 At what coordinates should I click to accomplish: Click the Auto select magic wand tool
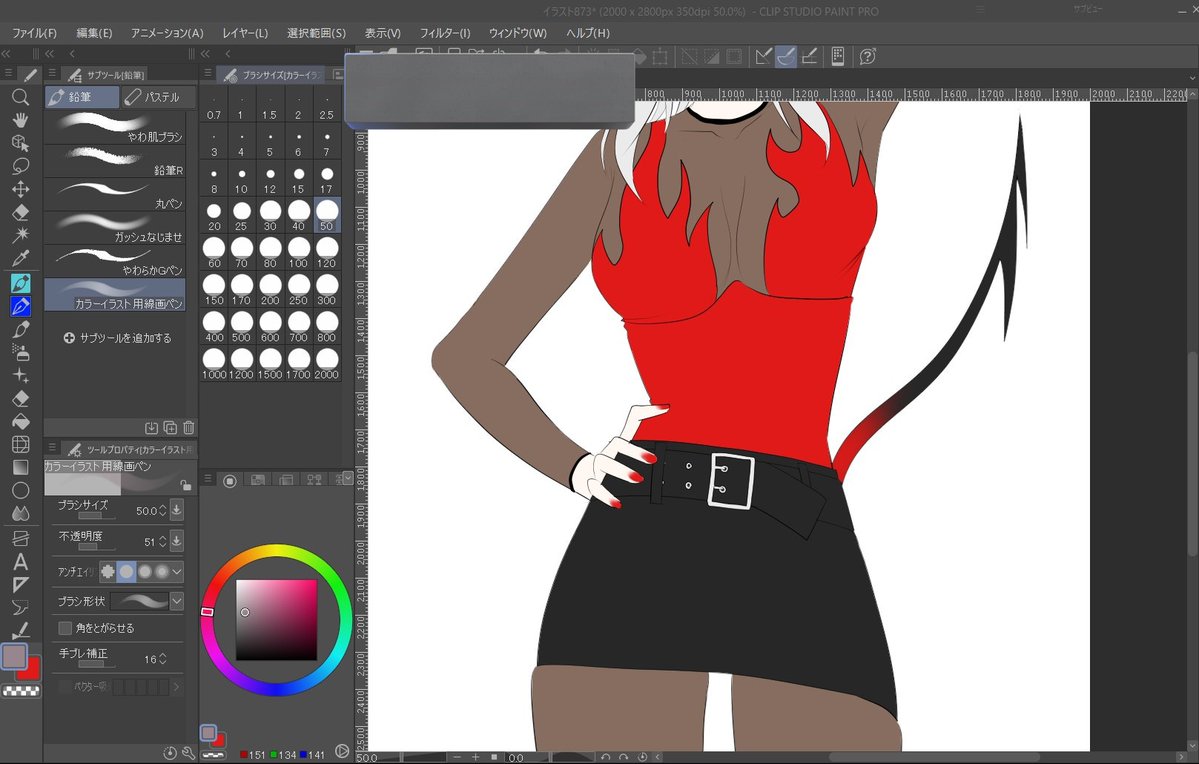pyautogui.click(x=20, y=235)
